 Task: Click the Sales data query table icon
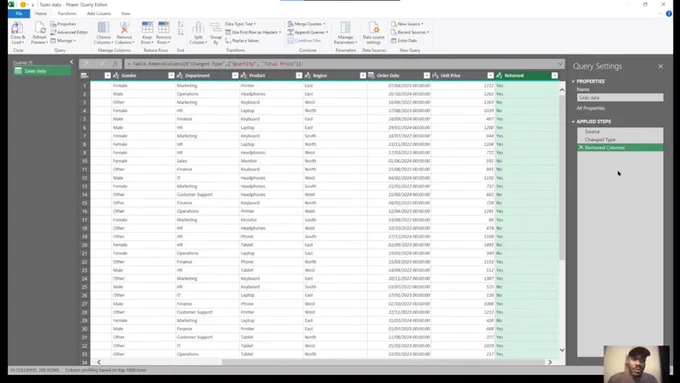point(18,71)
